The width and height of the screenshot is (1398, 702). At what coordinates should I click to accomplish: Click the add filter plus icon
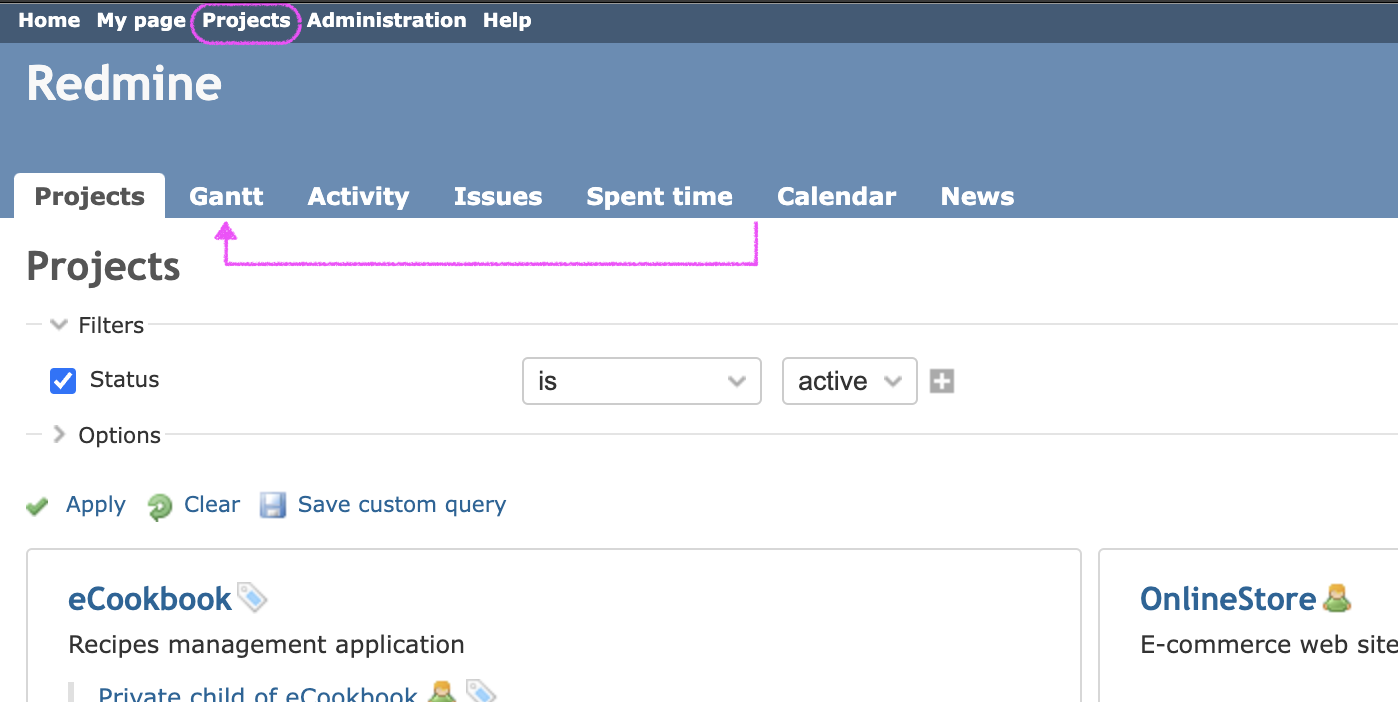[942, 381]
